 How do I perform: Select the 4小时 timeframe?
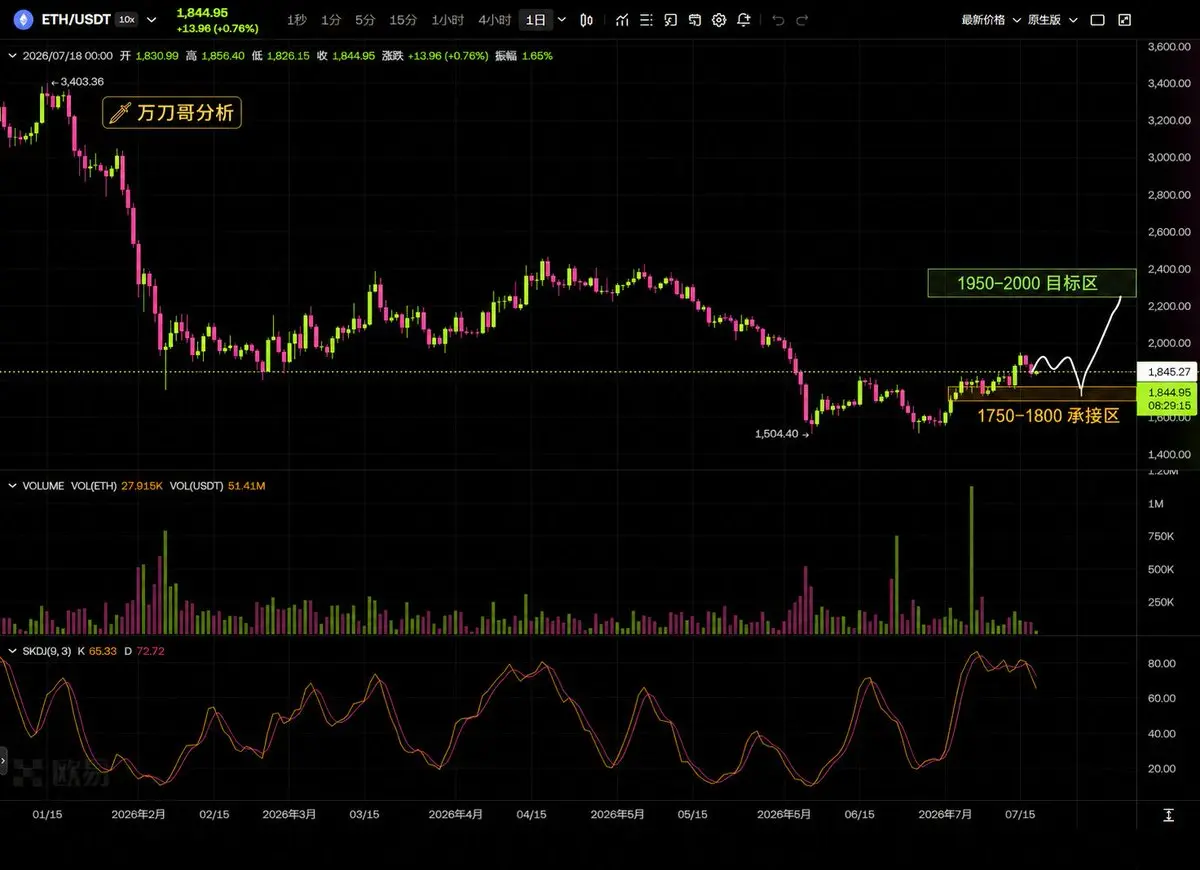[x=494, y=20]
